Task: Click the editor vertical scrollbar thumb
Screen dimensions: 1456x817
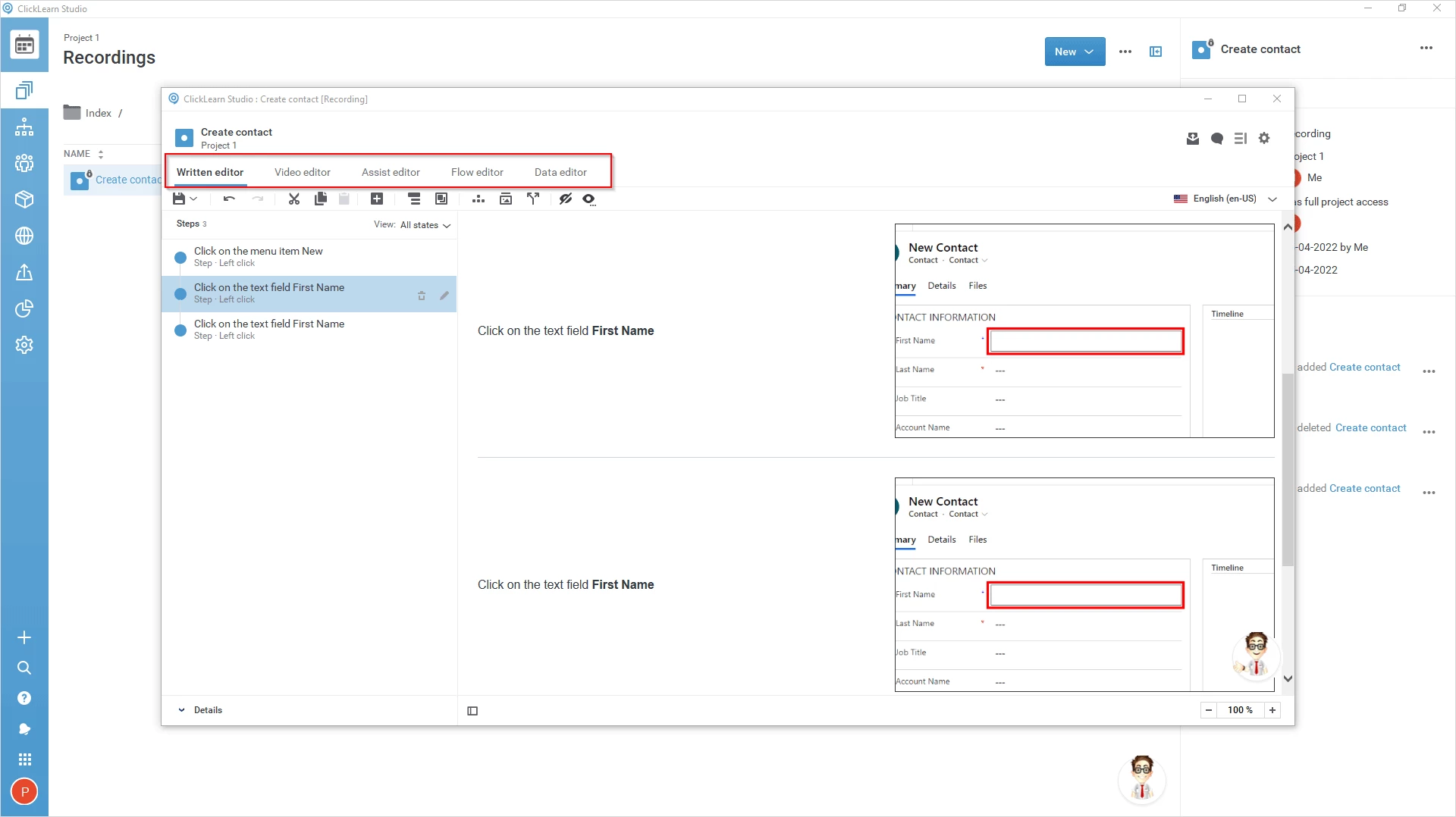Action: pos(1288,470)
